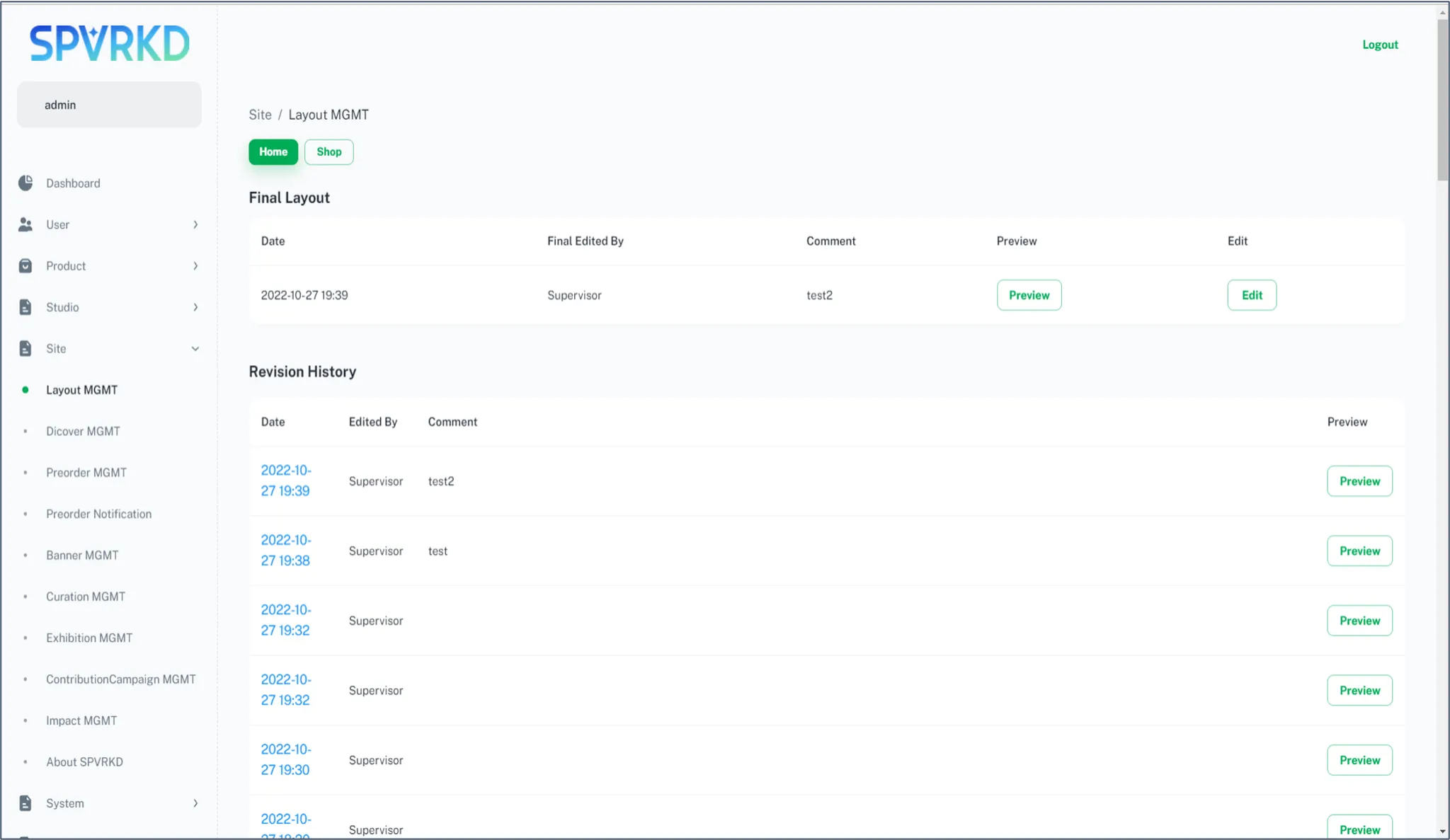
Task: Preview the test2 revision in history
Action: point(1359,481)
